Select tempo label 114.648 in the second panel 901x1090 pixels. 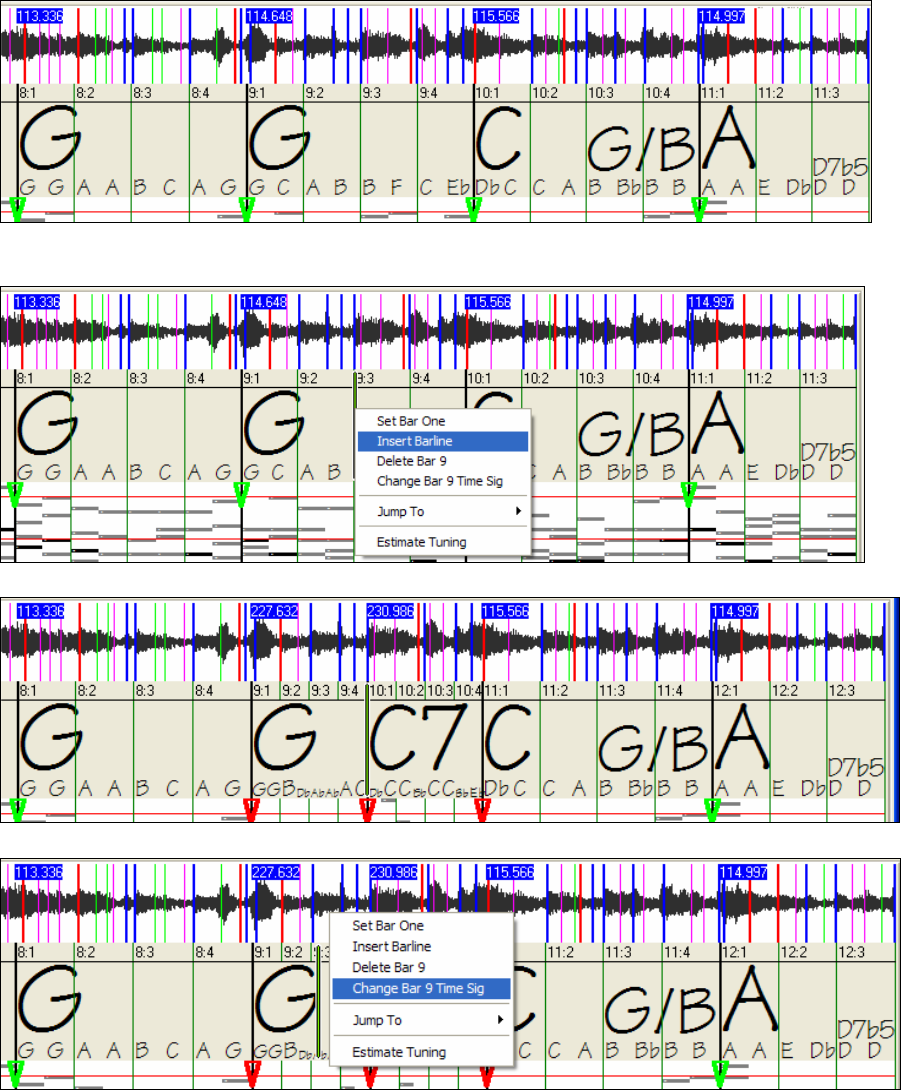click(x=263, y=302)
